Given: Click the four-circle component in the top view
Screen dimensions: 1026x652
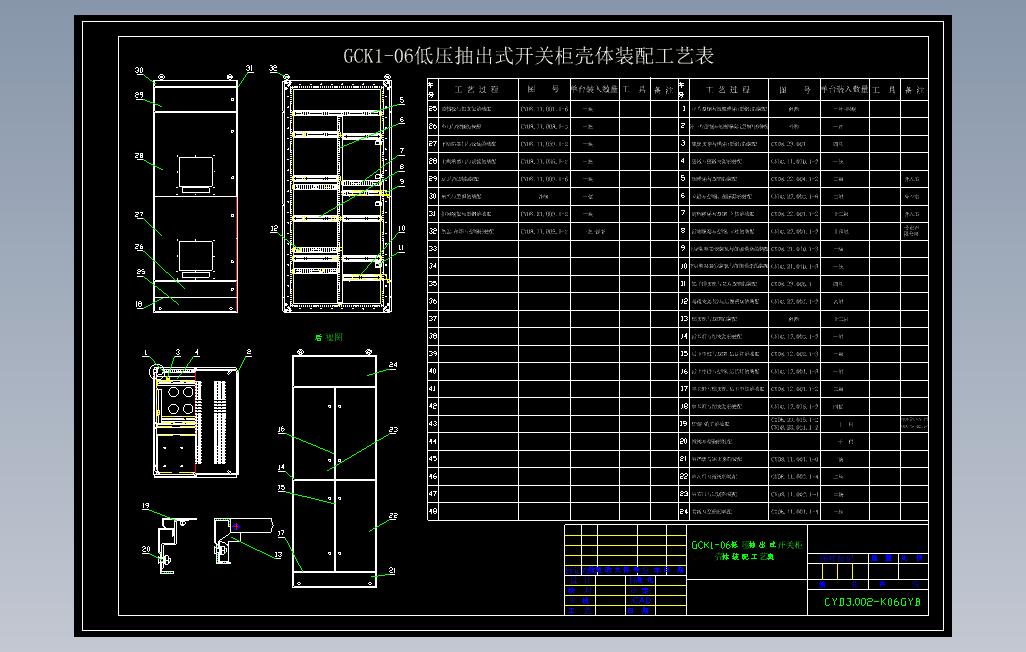Looking at the screenshot, I should pyautogui.click(x=181, y=401).
